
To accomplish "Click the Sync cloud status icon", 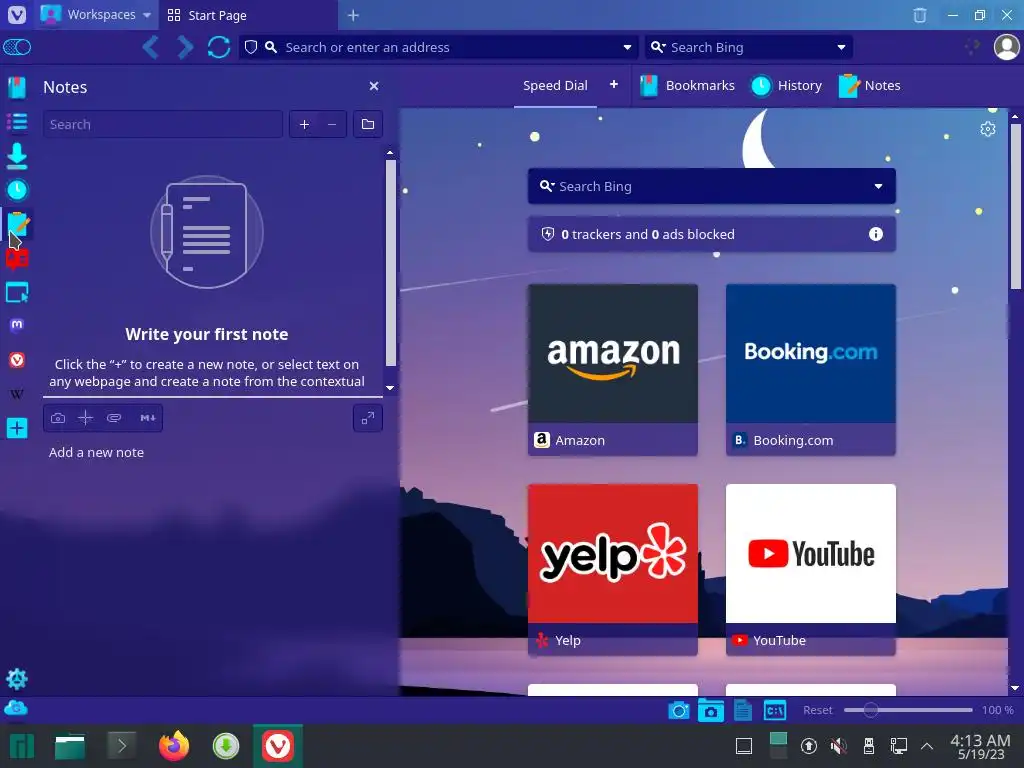I will pos(16,708).
